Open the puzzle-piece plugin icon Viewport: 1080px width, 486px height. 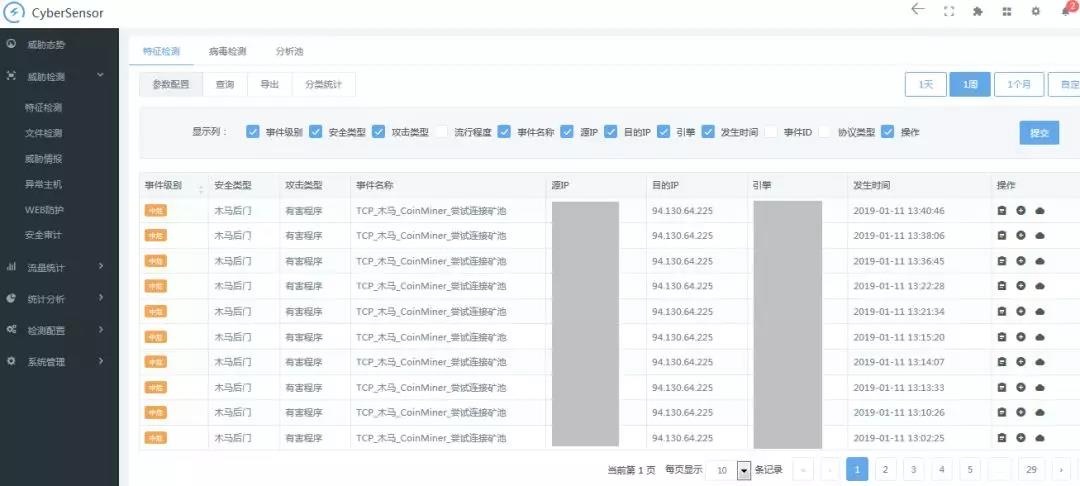click(978, 11)
